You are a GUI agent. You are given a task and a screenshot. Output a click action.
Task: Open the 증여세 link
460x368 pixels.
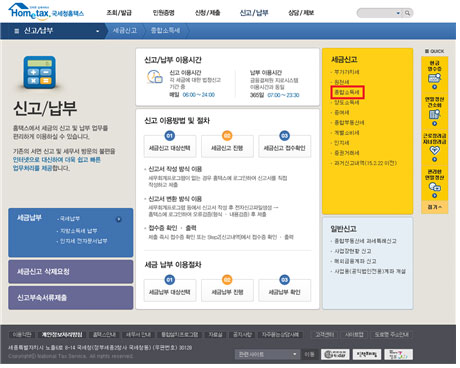point(342,112)
